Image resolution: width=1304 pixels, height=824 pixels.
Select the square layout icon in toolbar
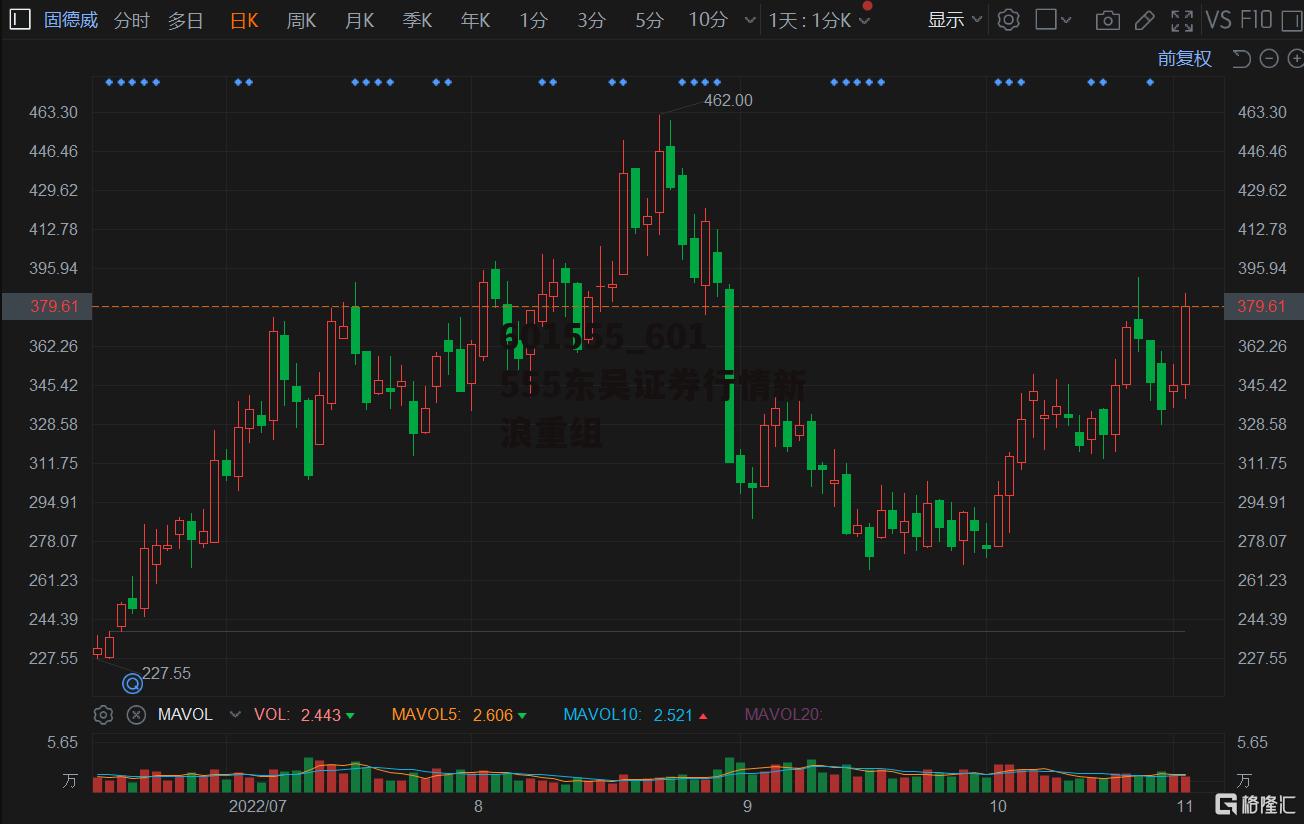click(1045, 19)
